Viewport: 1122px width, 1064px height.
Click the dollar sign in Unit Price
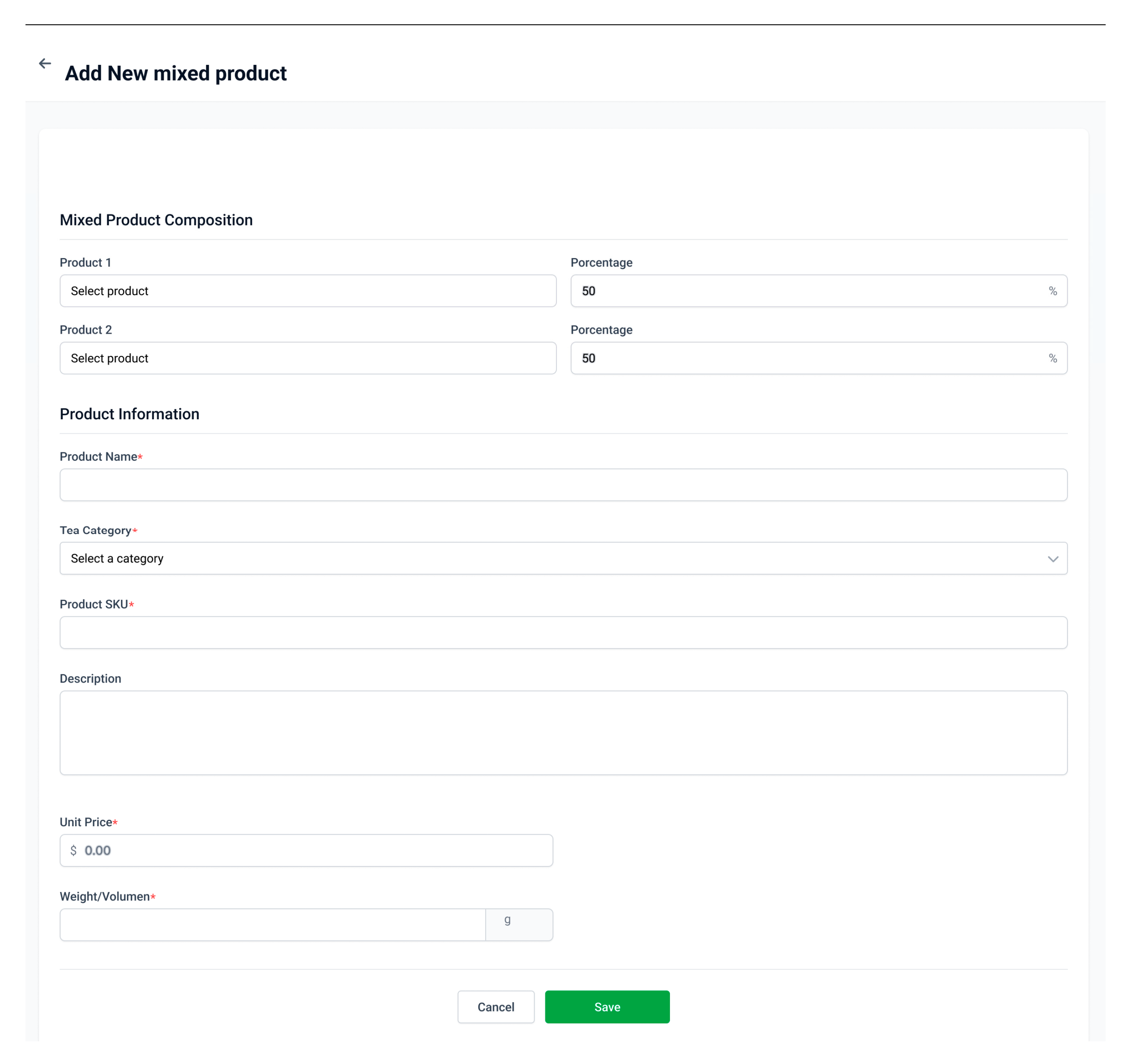(x=73, y=850)
